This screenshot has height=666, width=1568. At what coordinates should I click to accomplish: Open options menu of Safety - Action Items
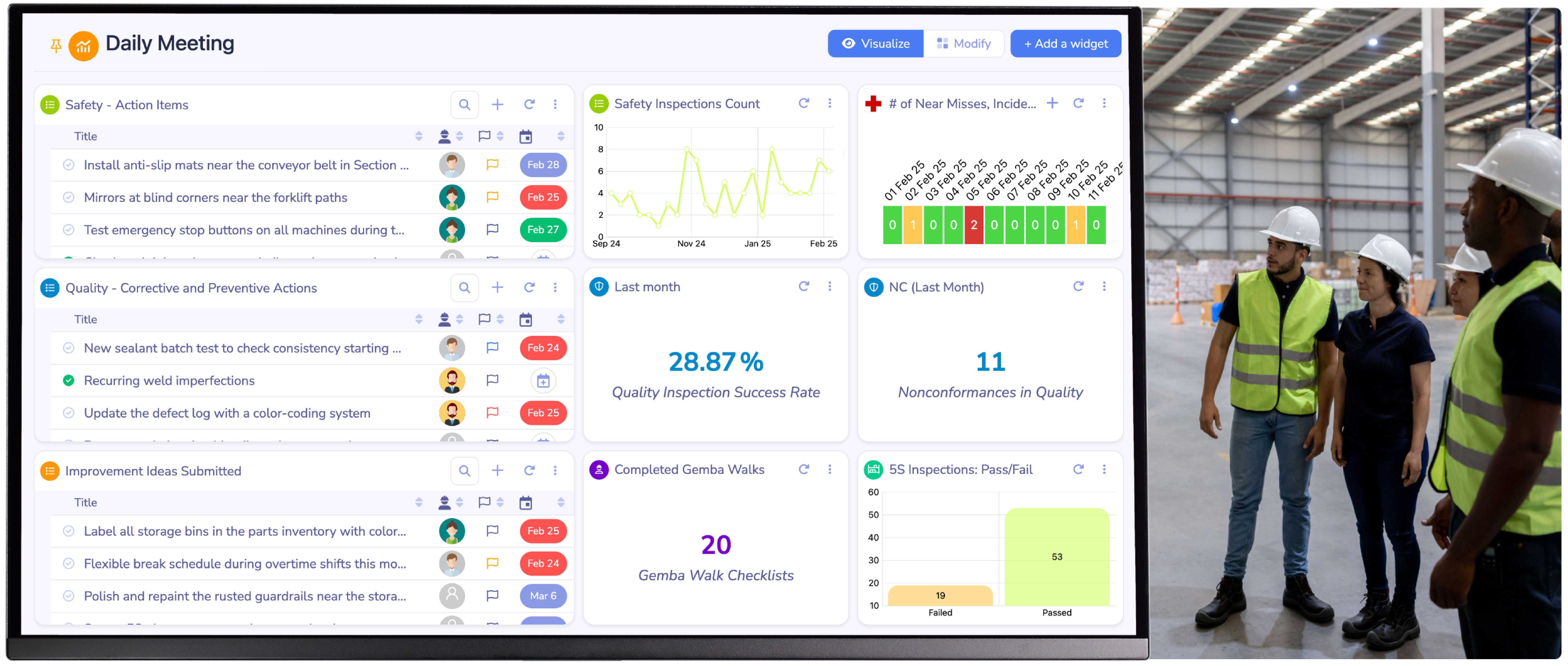[x=555, y=105]
